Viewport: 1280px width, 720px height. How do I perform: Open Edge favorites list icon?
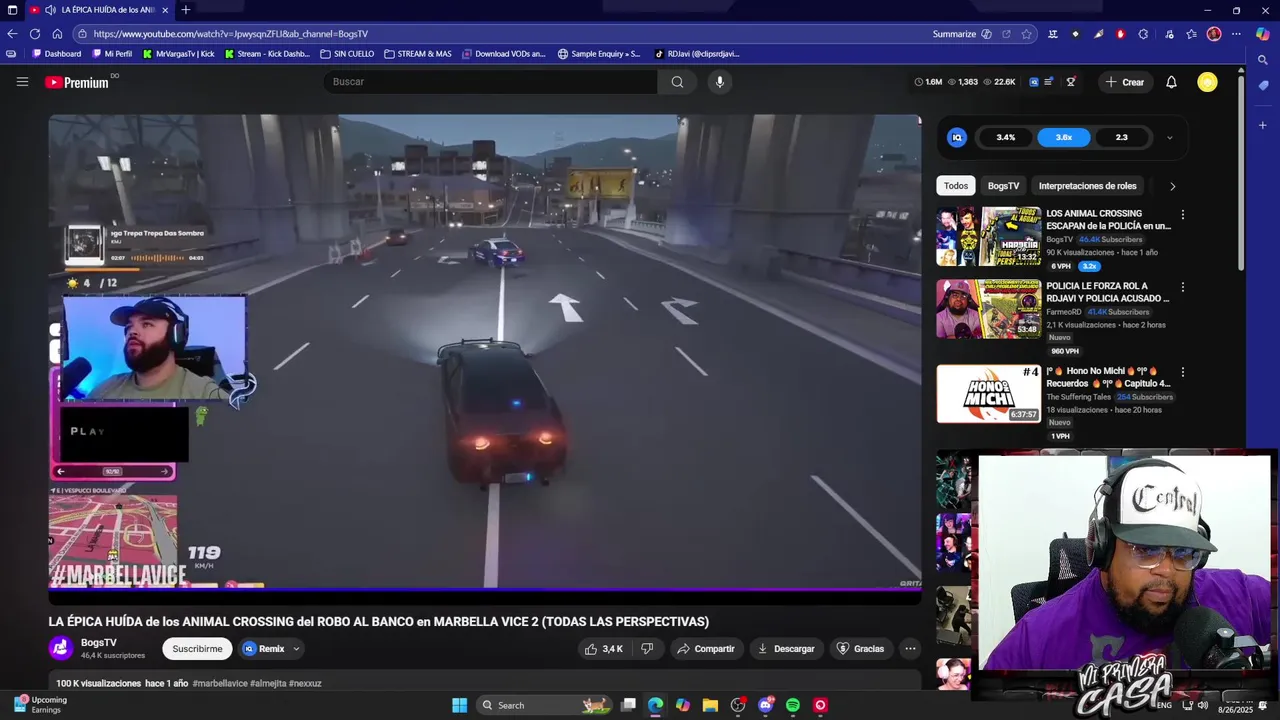click(1191, 34)
